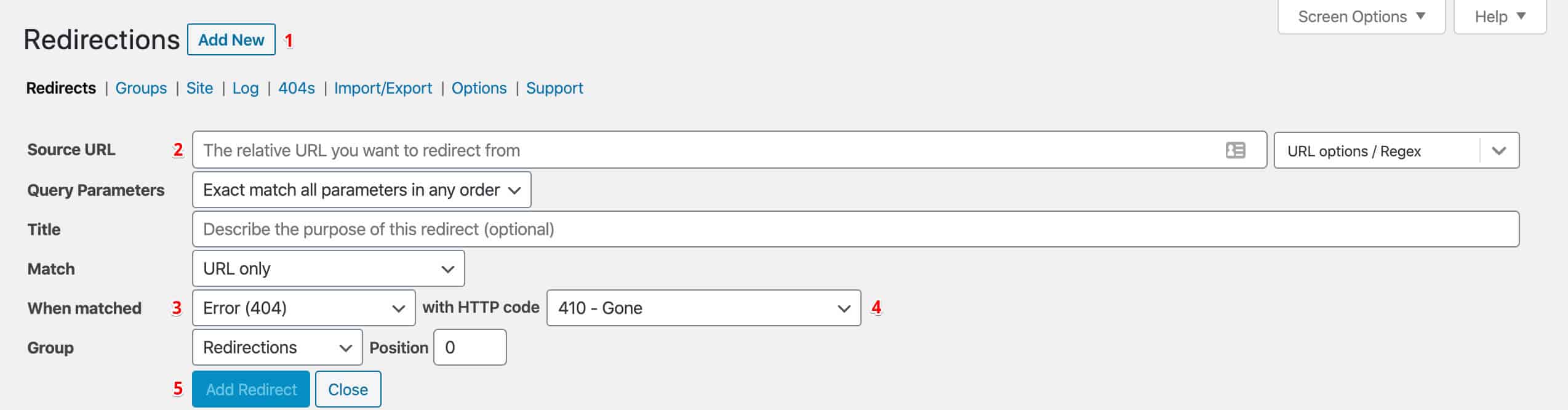Click the Add New button
The image size is (1568, 410).
231,40
